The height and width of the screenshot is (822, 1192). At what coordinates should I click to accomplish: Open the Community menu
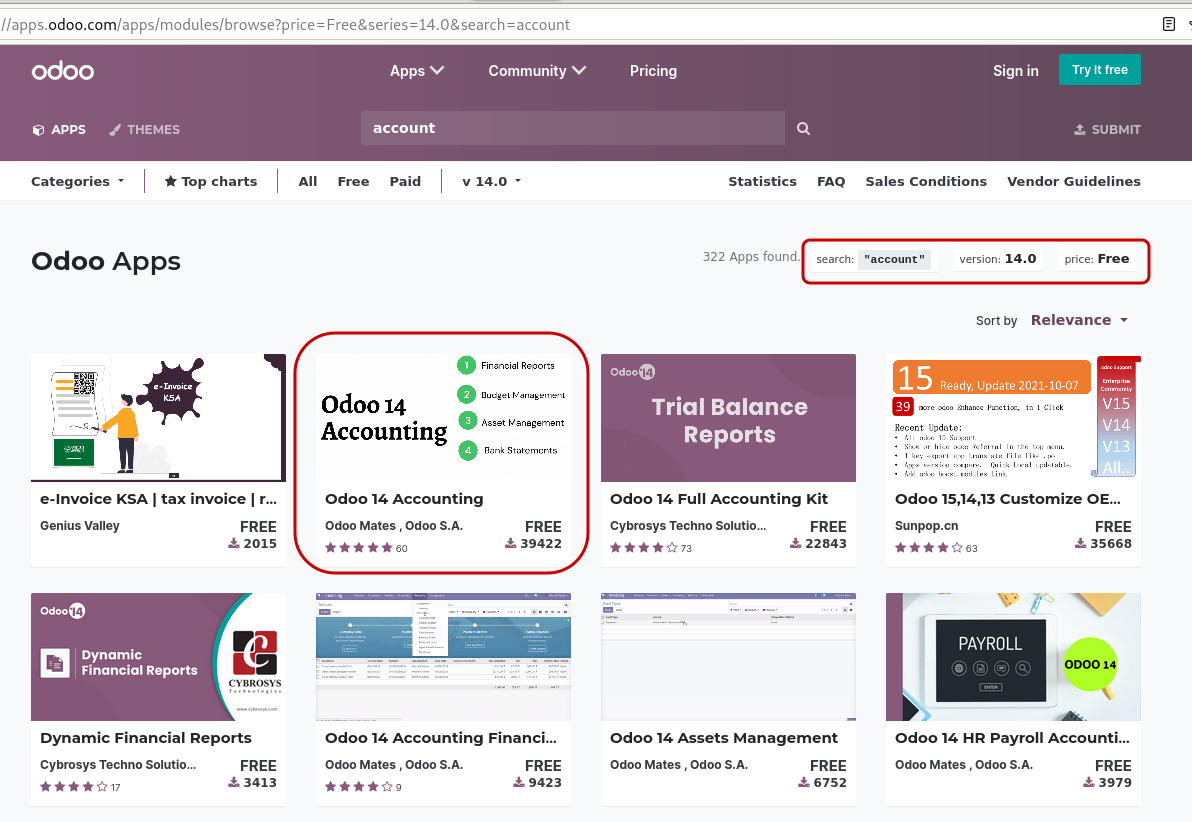(x=536, y=71)
